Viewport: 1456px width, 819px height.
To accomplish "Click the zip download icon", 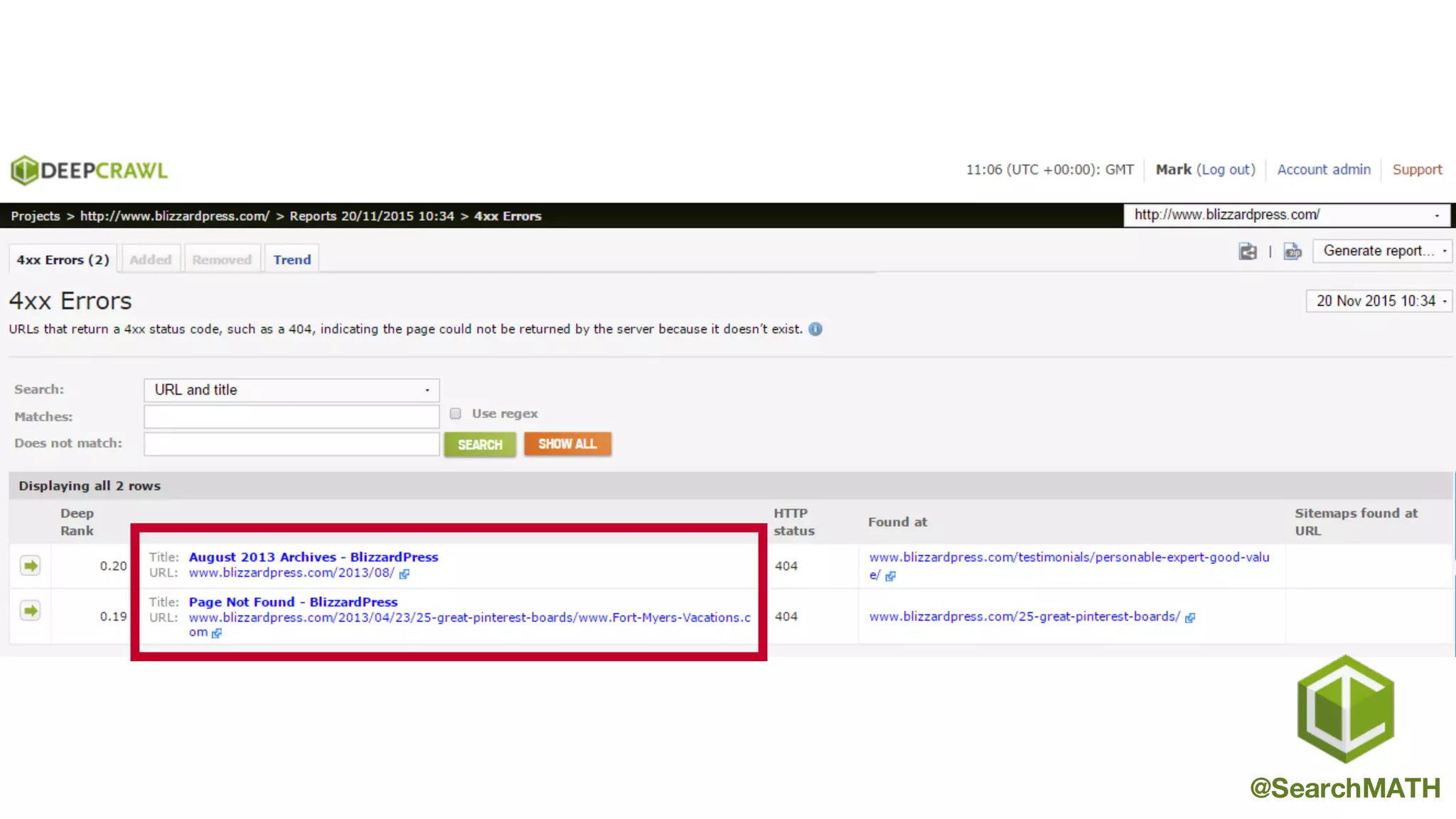I will [1292, 252].
